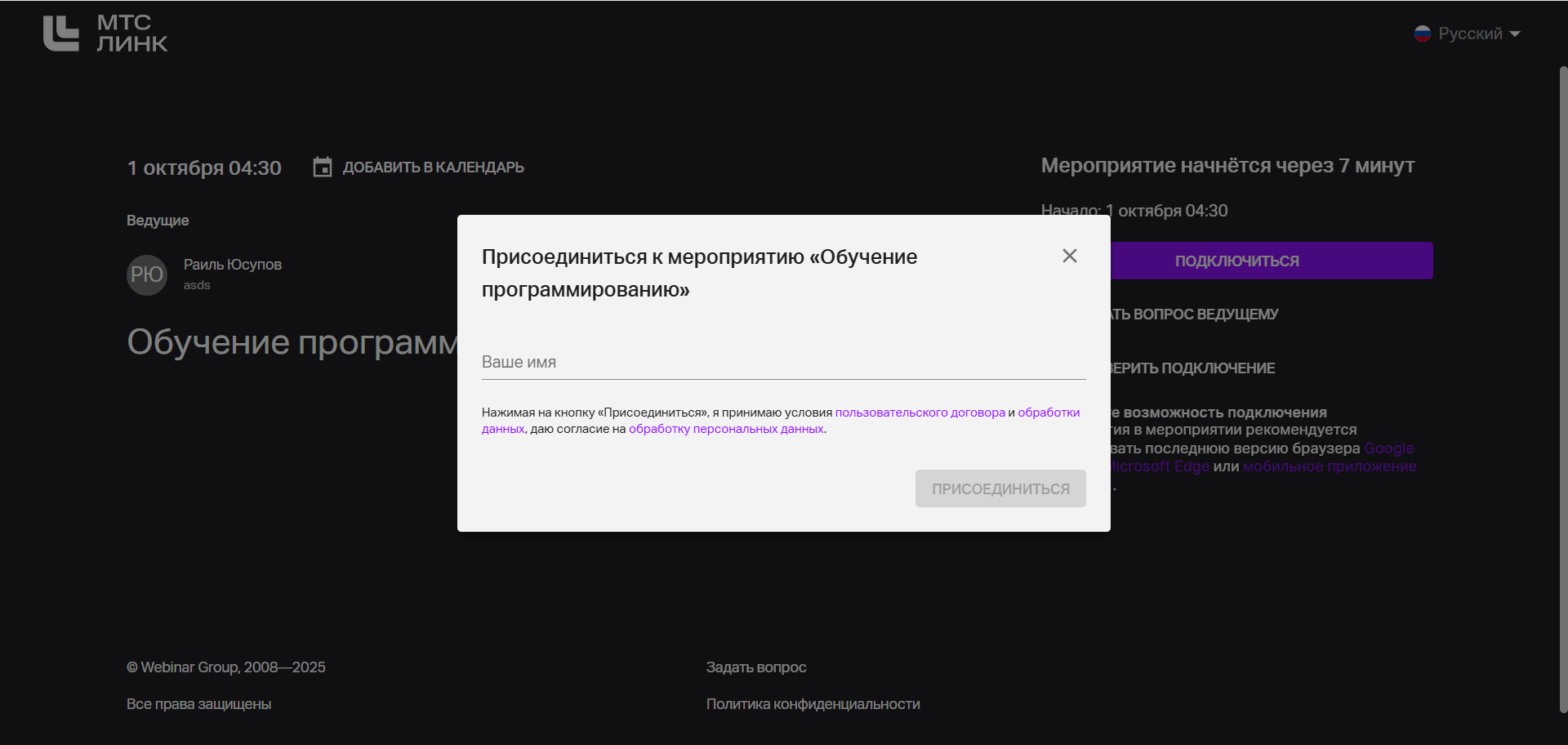The width and height of the screenshot is (1568, 745).
Task: Click the Russian flag language icon
Action: pos(1422,33)
